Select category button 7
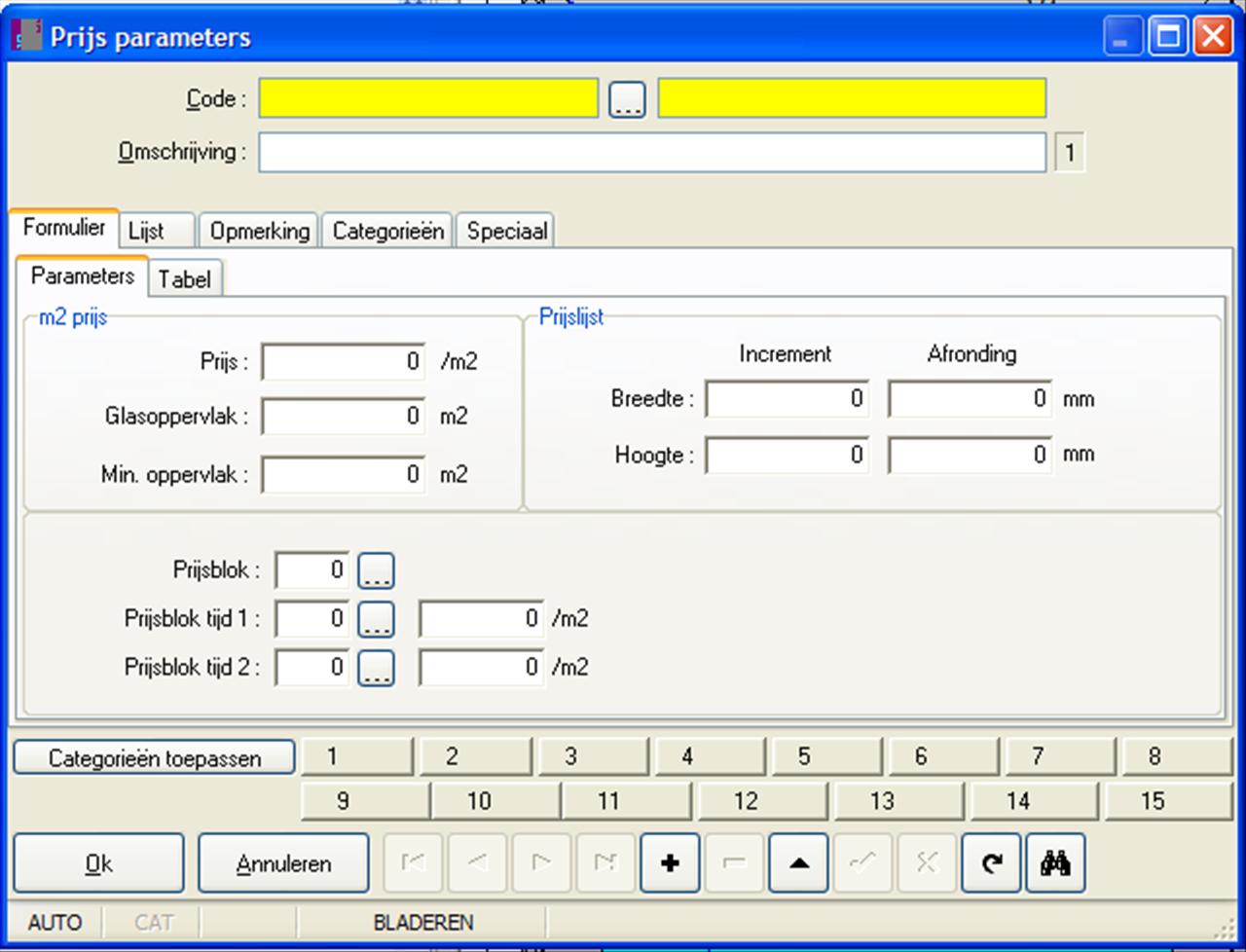The height and width of the screenshot is (952, 1246). [1059, 756]
